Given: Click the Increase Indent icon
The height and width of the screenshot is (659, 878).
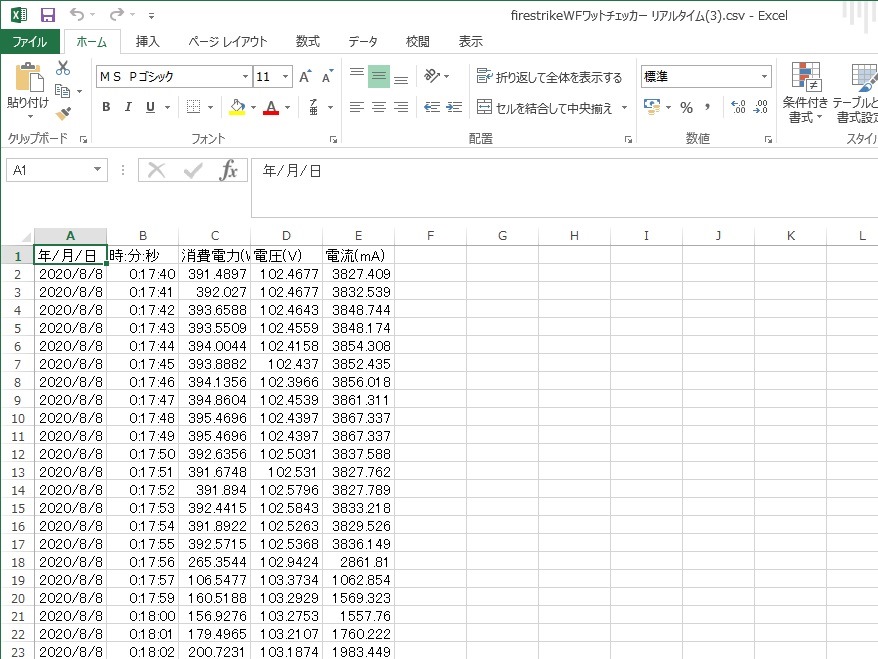Looking at the screenshot, I should 454,107.
